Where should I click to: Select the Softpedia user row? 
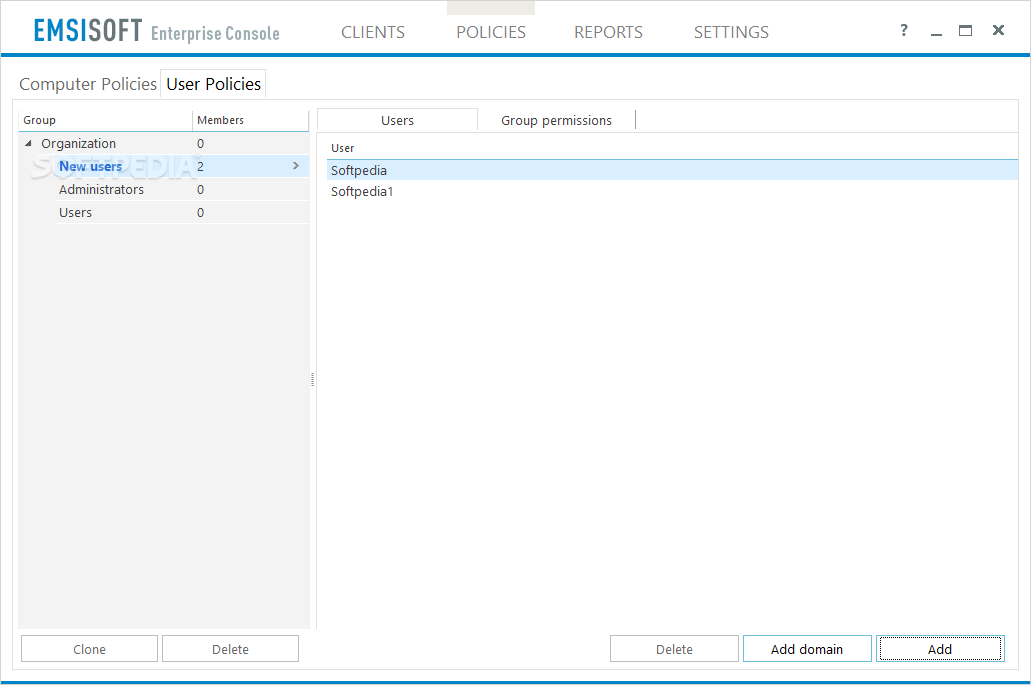coord(672,170)
